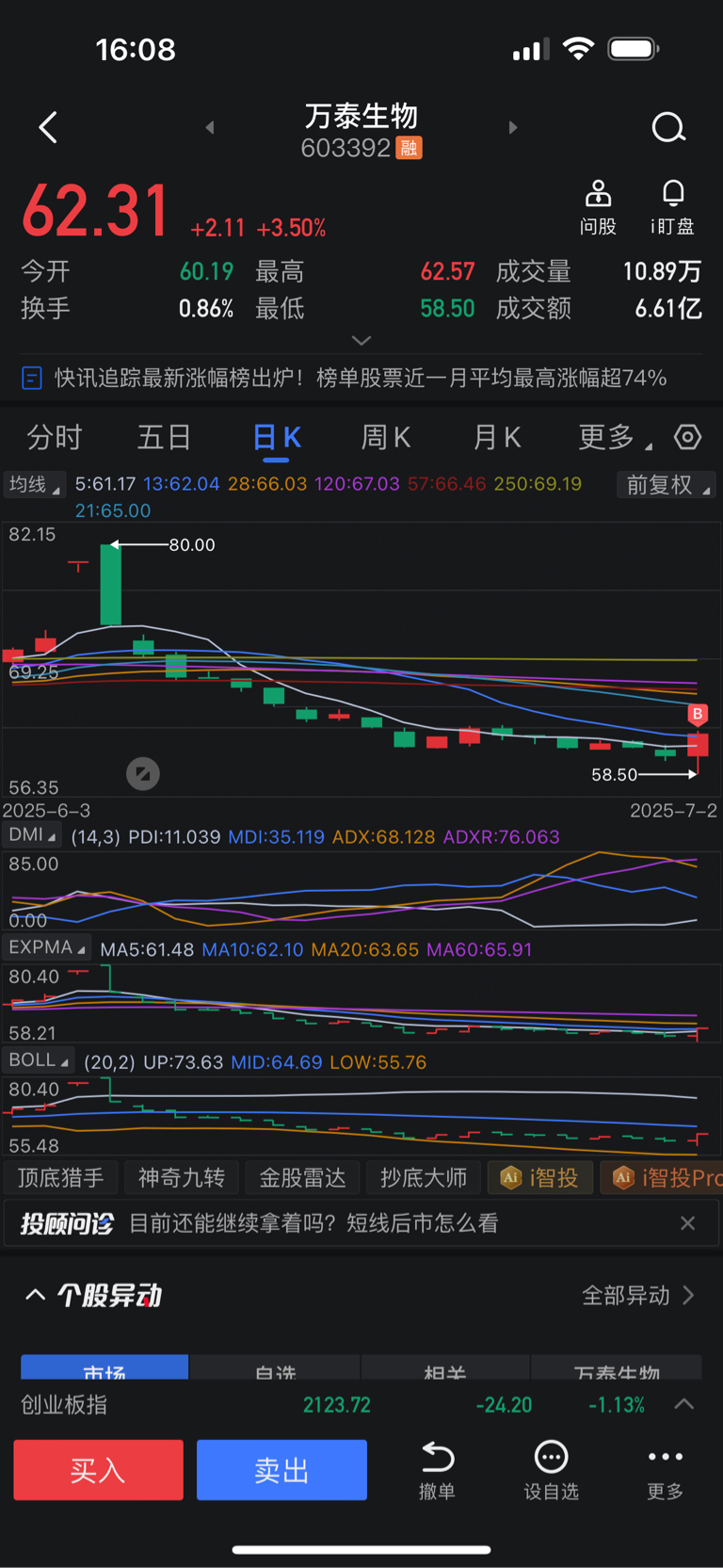Collapse the 个股异动 section

35,1295
